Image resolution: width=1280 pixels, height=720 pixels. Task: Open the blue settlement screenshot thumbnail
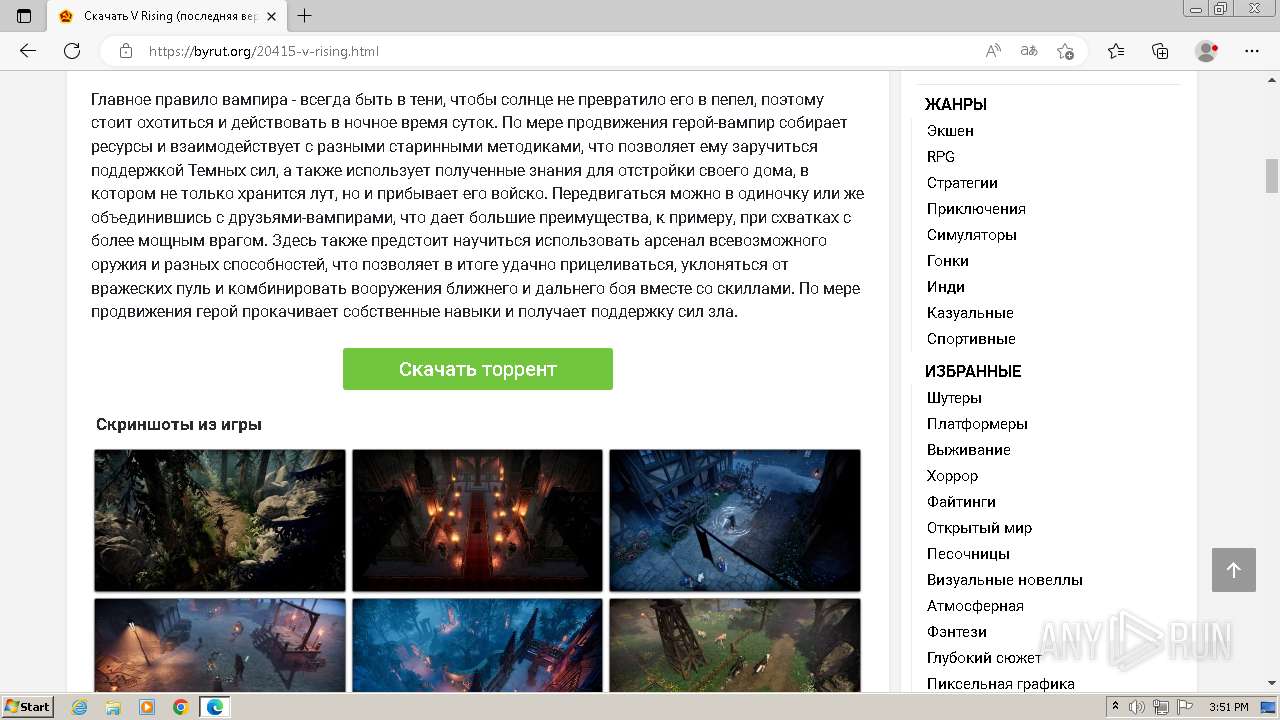point(477,645)
